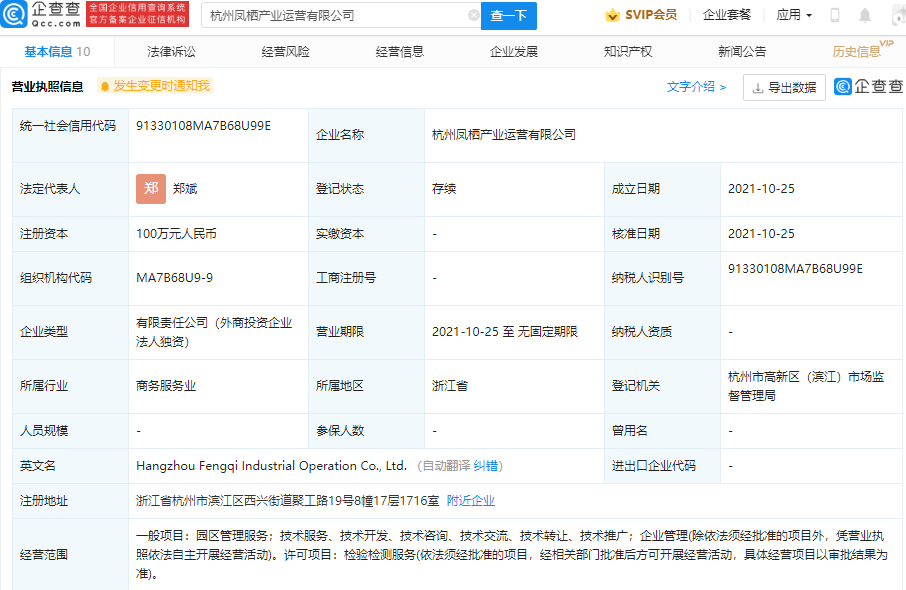The height and width of the screenshot is (590, 906).
Task: Open the mobile phone icon in header
Action: [834, 16]
